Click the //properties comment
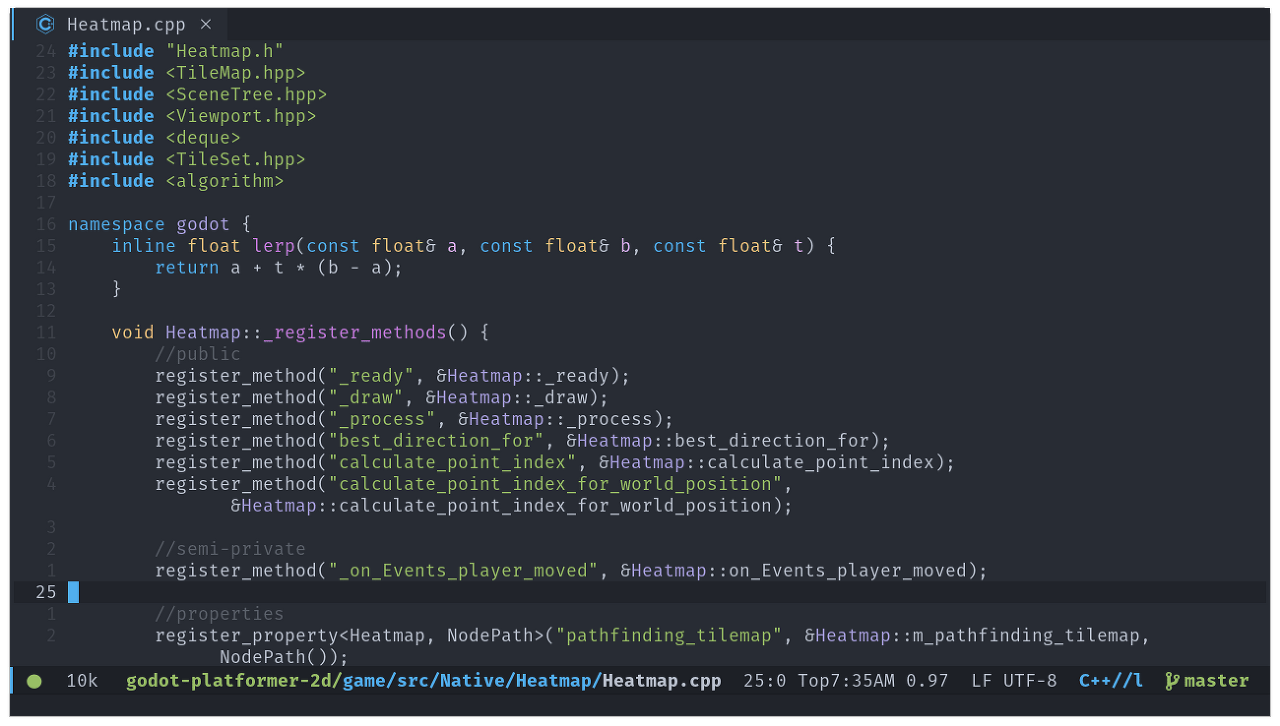 tap(219, 614)
